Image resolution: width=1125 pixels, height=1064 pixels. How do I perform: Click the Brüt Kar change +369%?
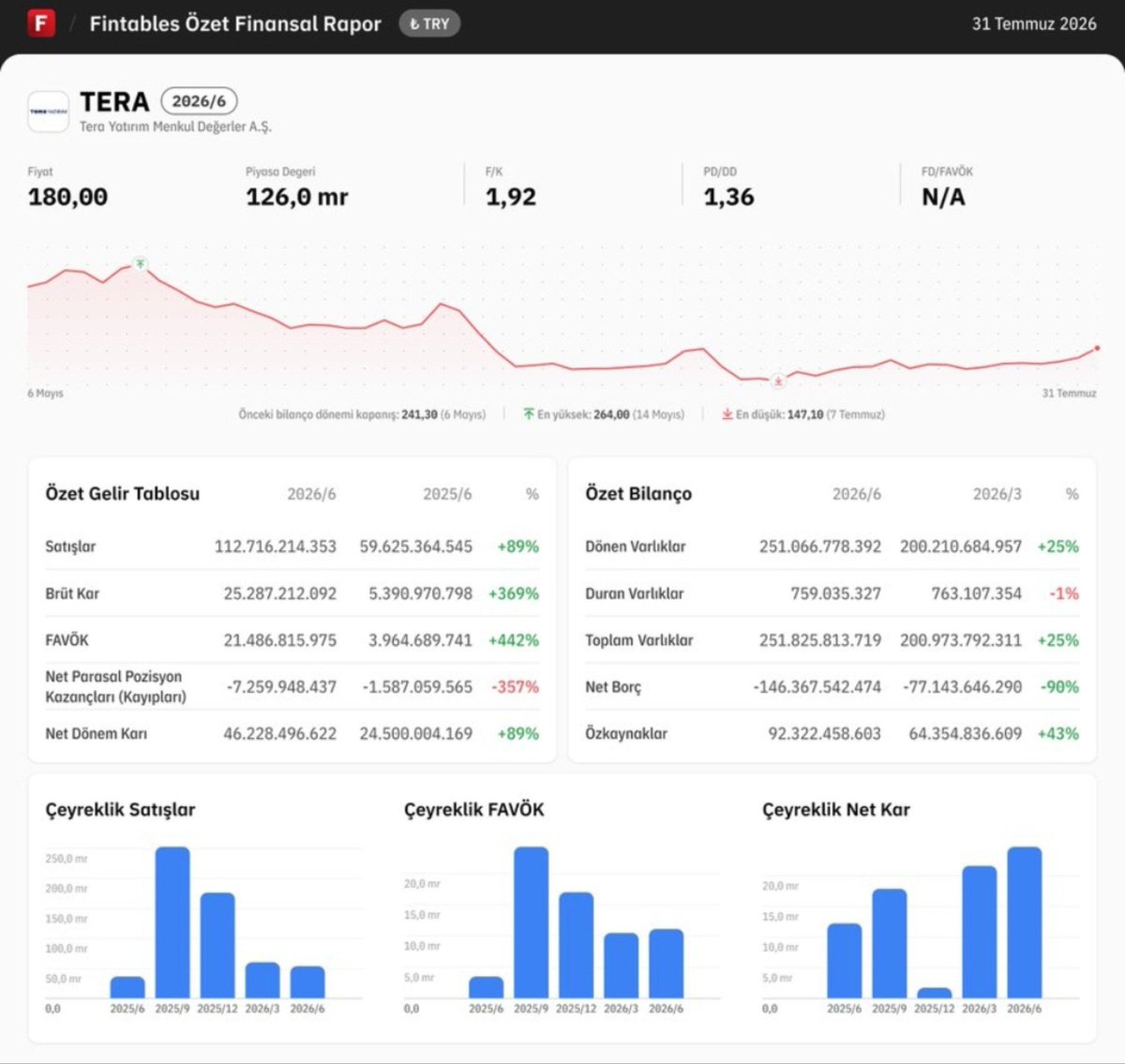click(x=514, y=593)
